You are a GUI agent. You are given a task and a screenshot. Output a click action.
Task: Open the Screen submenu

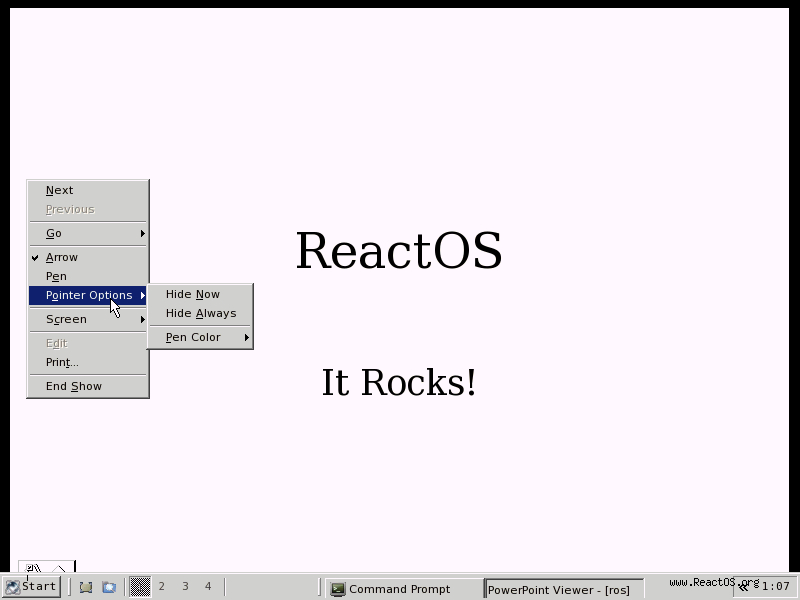point(88,319)
